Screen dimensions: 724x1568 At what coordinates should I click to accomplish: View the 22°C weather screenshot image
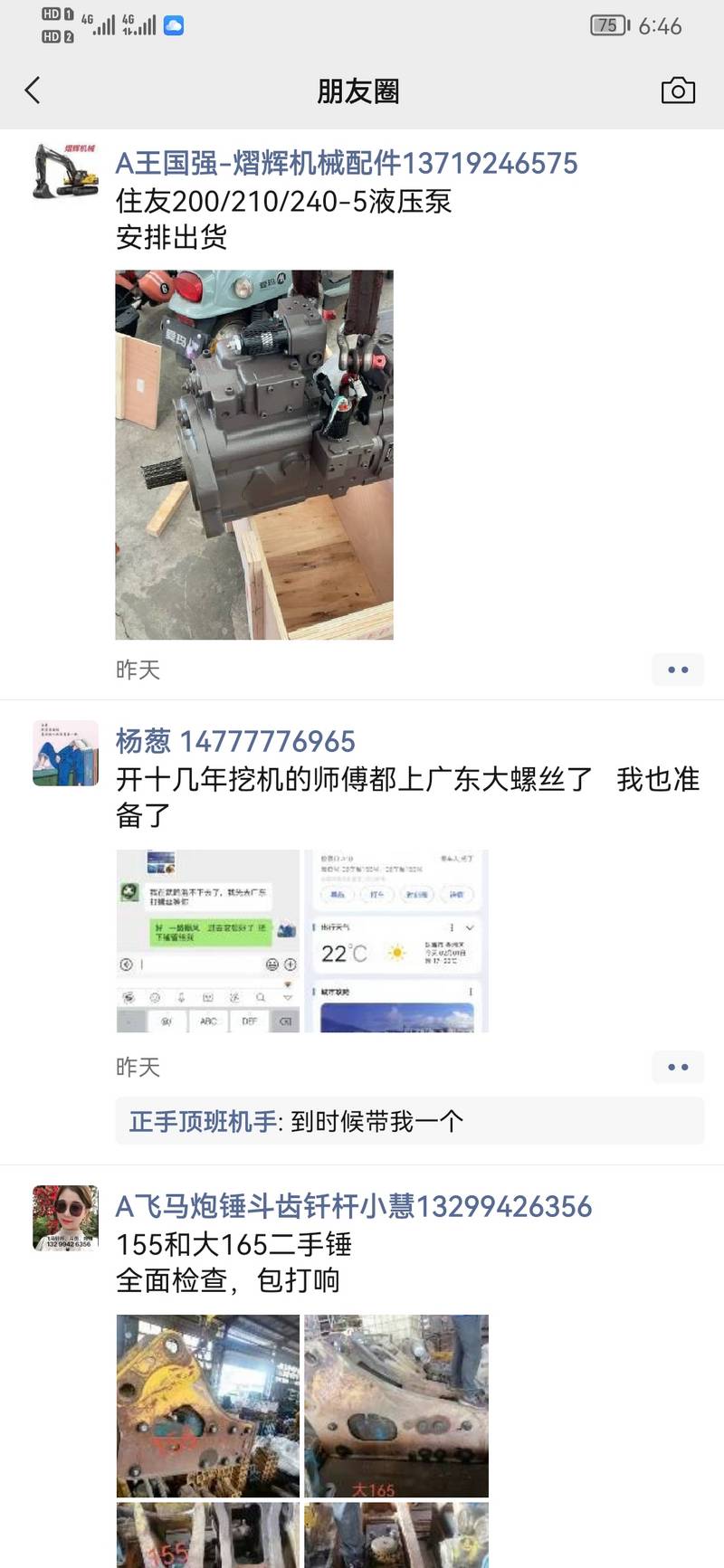point(396,941)
